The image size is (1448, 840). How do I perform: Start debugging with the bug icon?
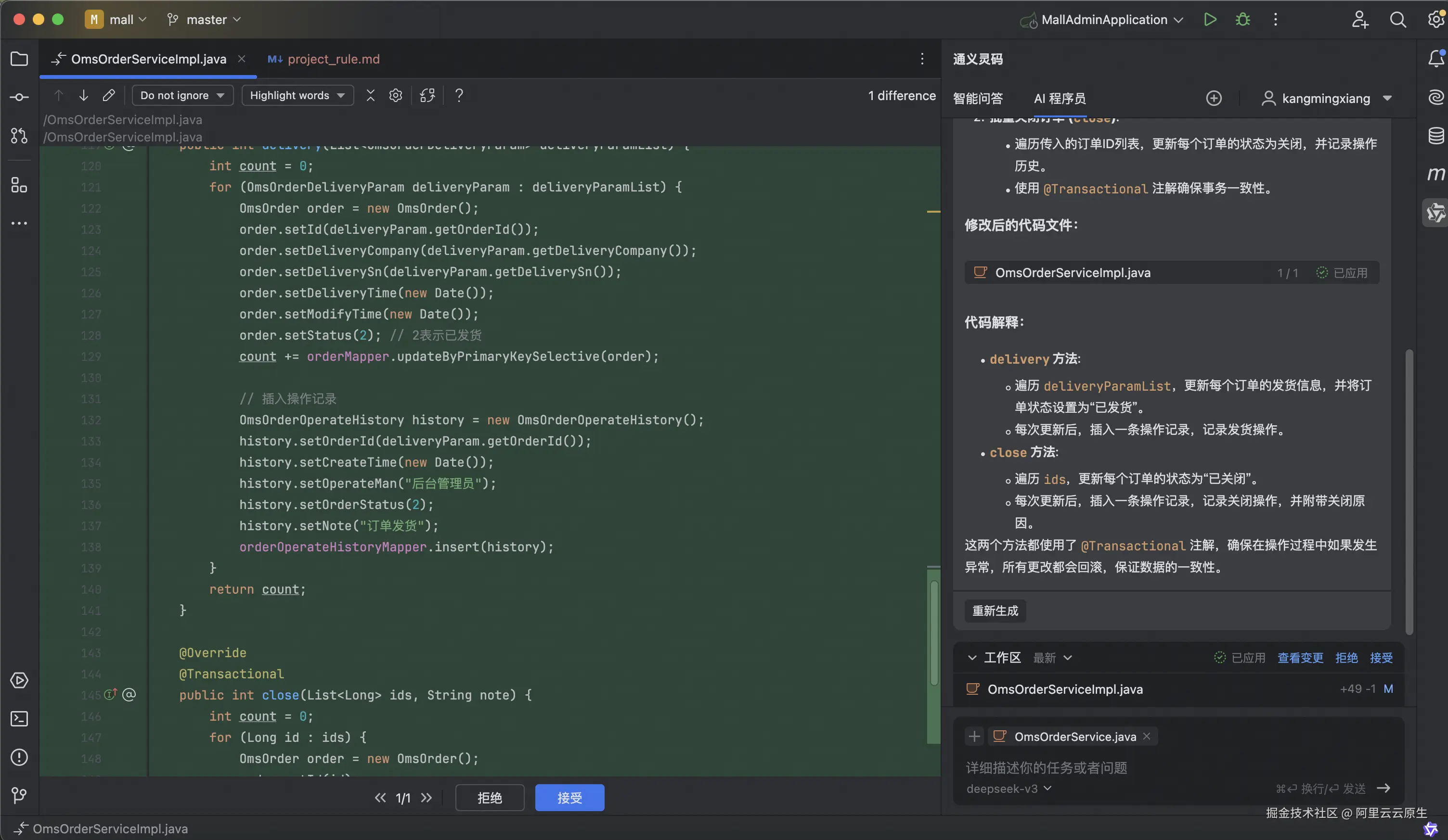(x=1242, y=20)
